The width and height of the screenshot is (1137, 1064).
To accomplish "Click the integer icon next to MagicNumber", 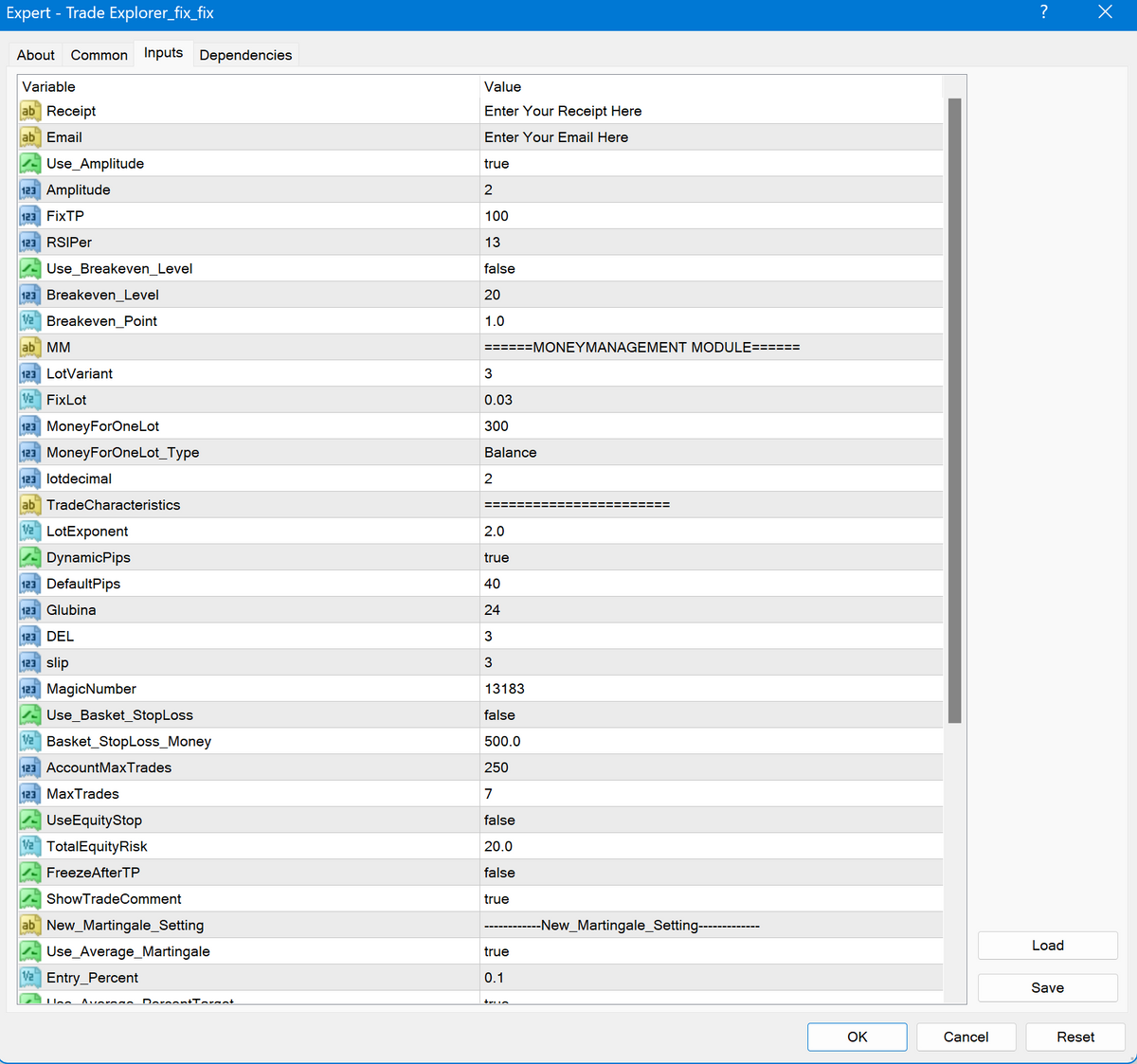I will pos(29,689).
